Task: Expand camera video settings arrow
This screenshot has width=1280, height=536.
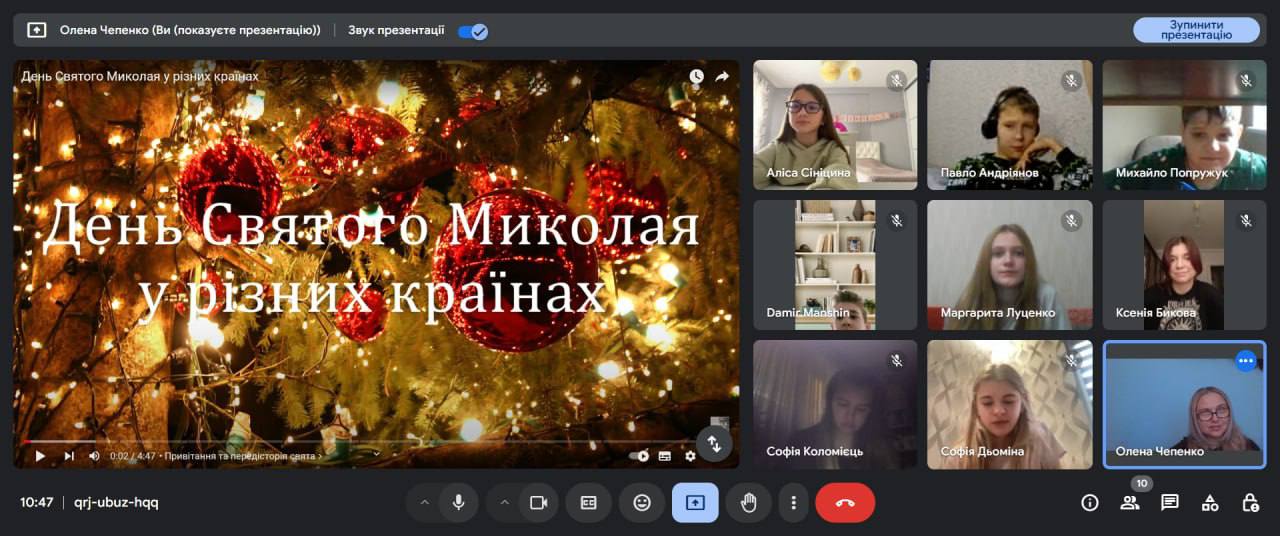Action: (504, 503)
